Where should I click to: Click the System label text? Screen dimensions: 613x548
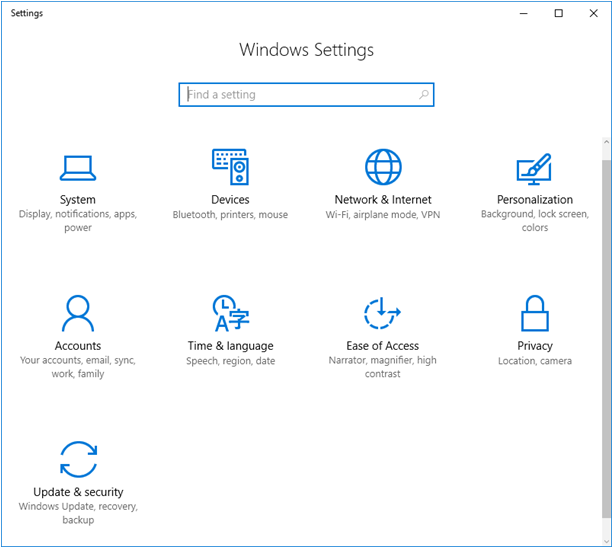tap(78, 200)
